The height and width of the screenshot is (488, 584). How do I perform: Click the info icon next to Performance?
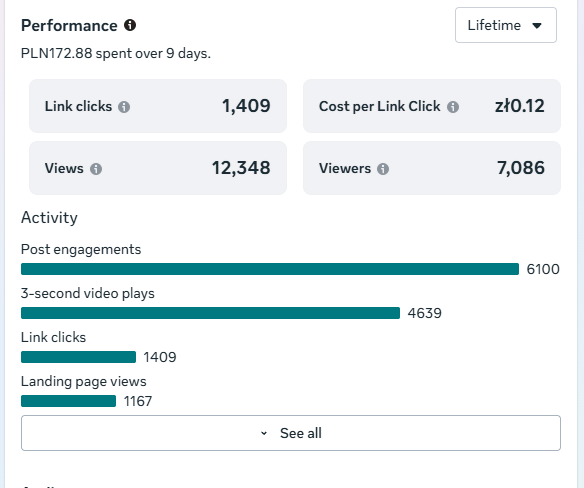pyautogui.click(x=130, y=25)
